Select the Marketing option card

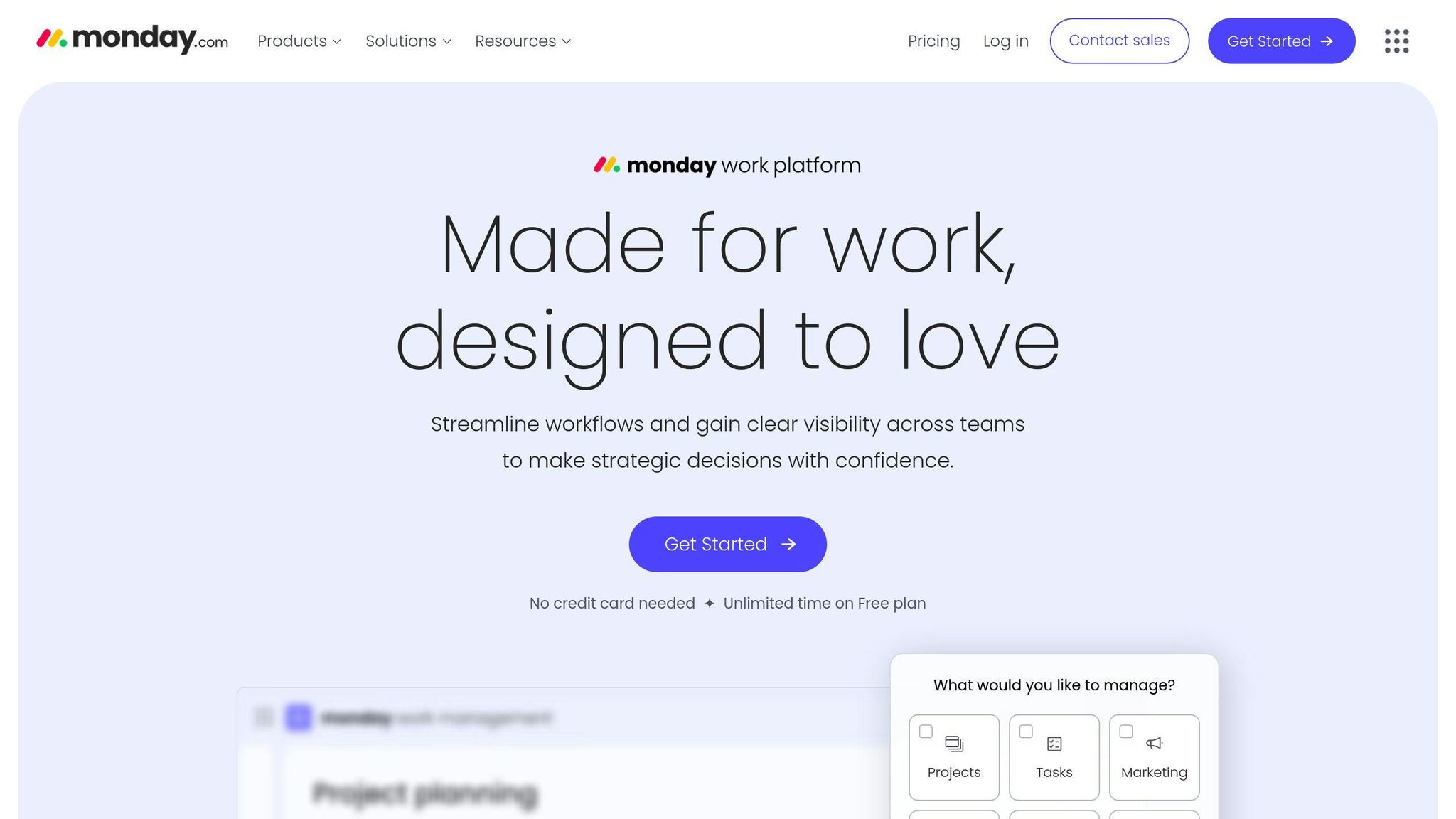1154,772
